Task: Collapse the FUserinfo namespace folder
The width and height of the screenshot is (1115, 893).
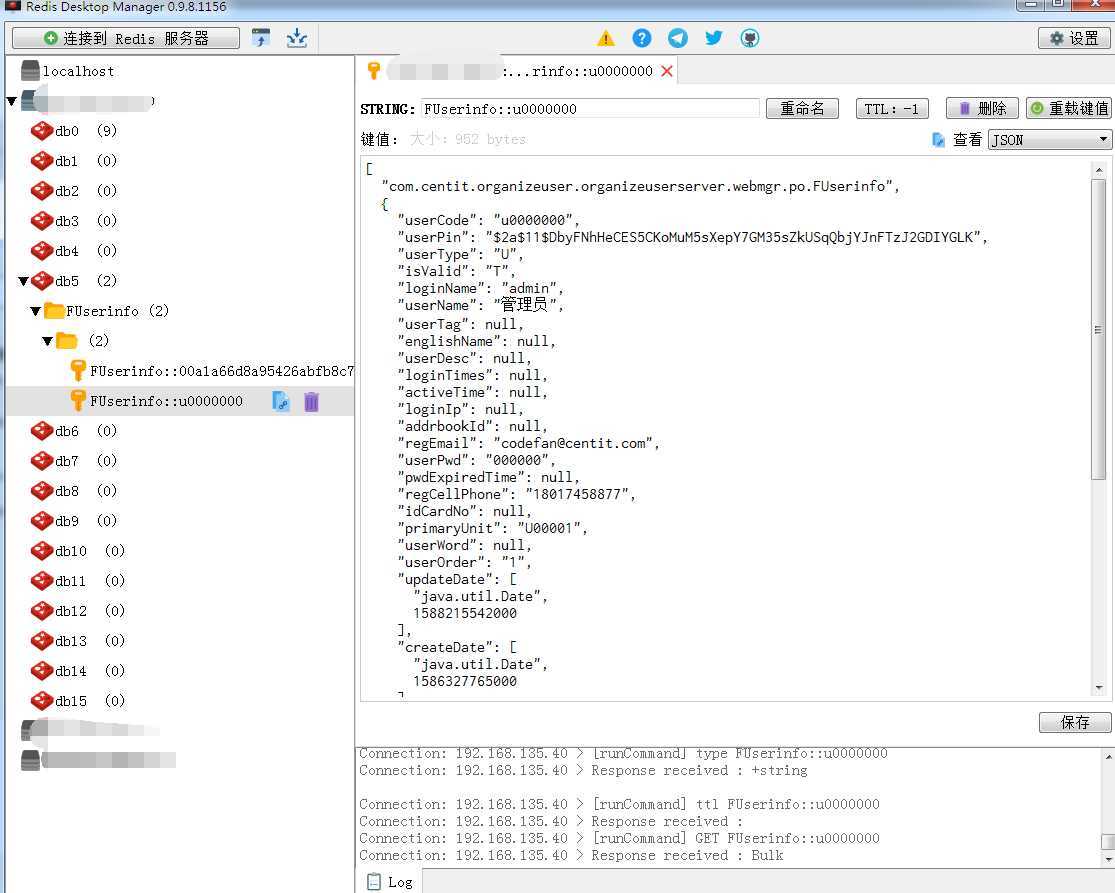Action: pyautogui.click(x=36, y=311)
